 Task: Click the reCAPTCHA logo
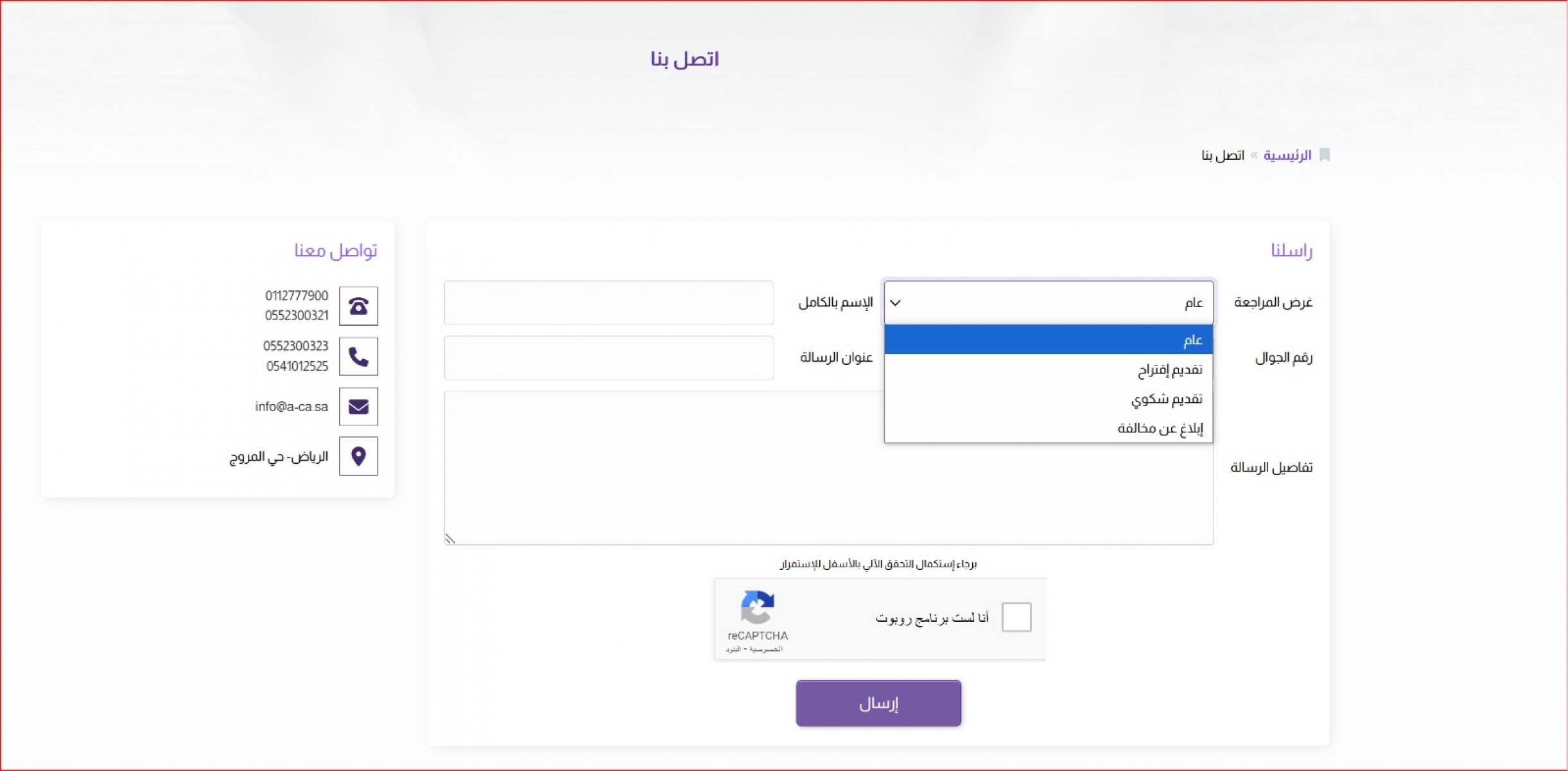pyautogui.click(x=758, y=607)
